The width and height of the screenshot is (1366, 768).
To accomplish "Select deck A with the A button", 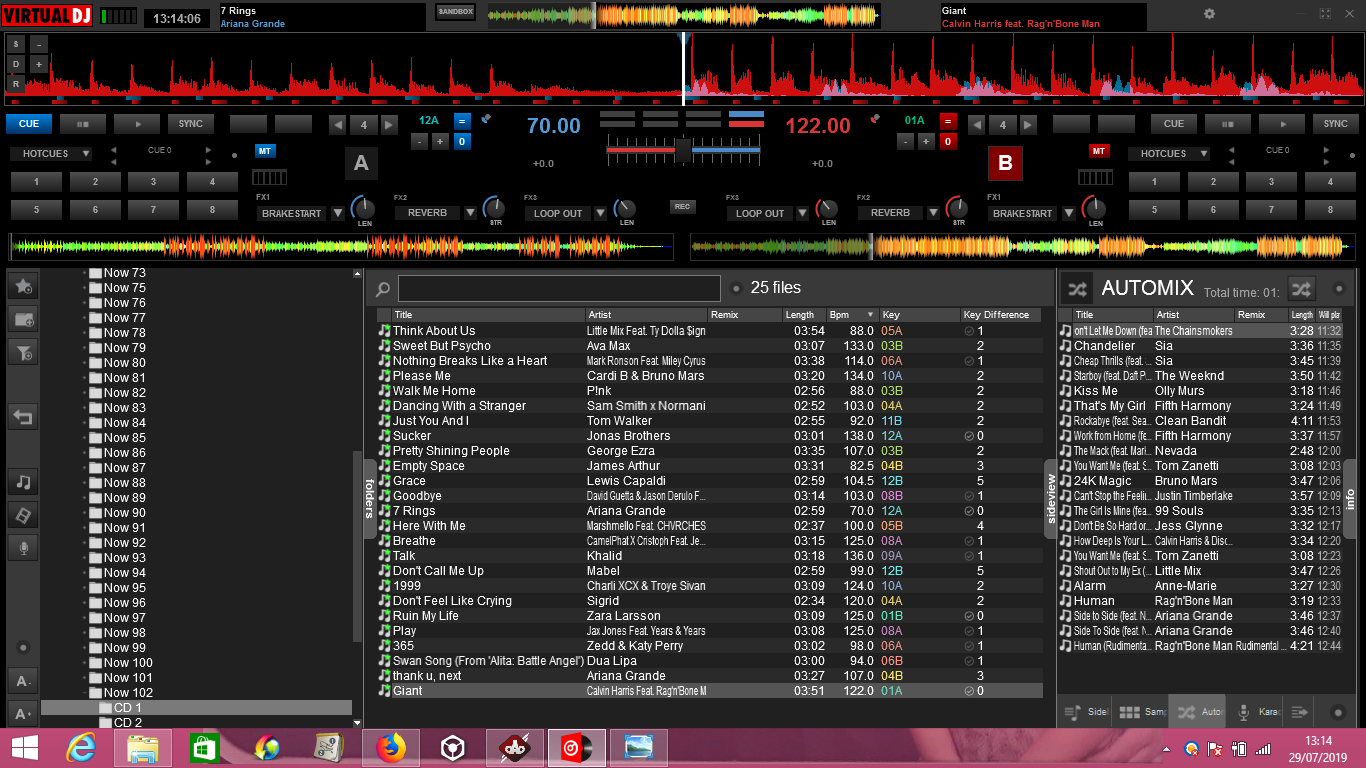I will [361, 164].
